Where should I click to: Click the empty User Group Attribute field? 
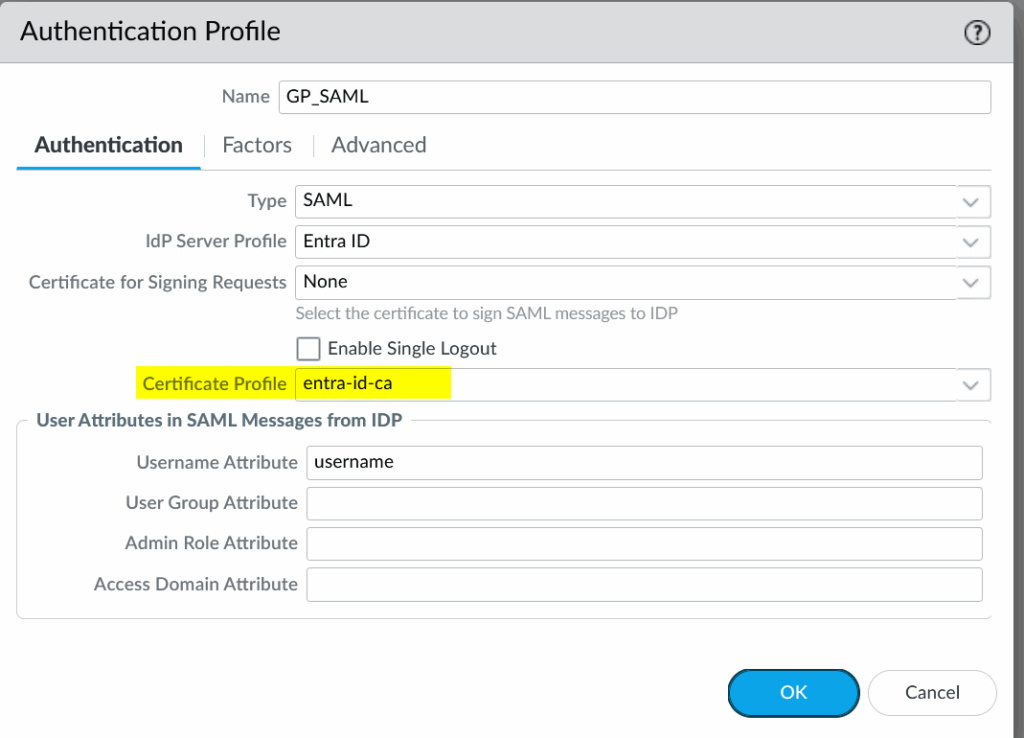coord(644,503)
